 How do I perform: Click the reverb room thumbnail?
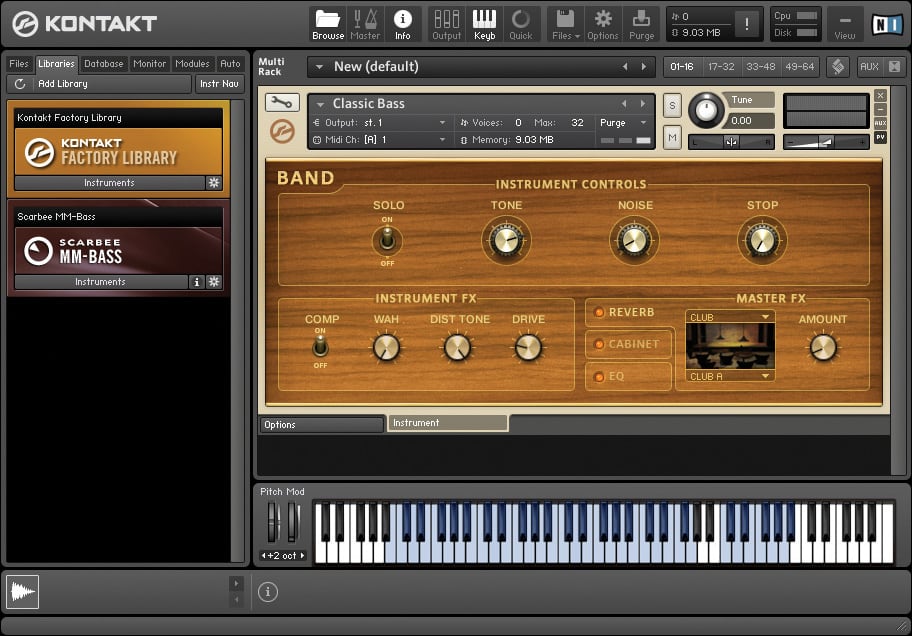731,346
